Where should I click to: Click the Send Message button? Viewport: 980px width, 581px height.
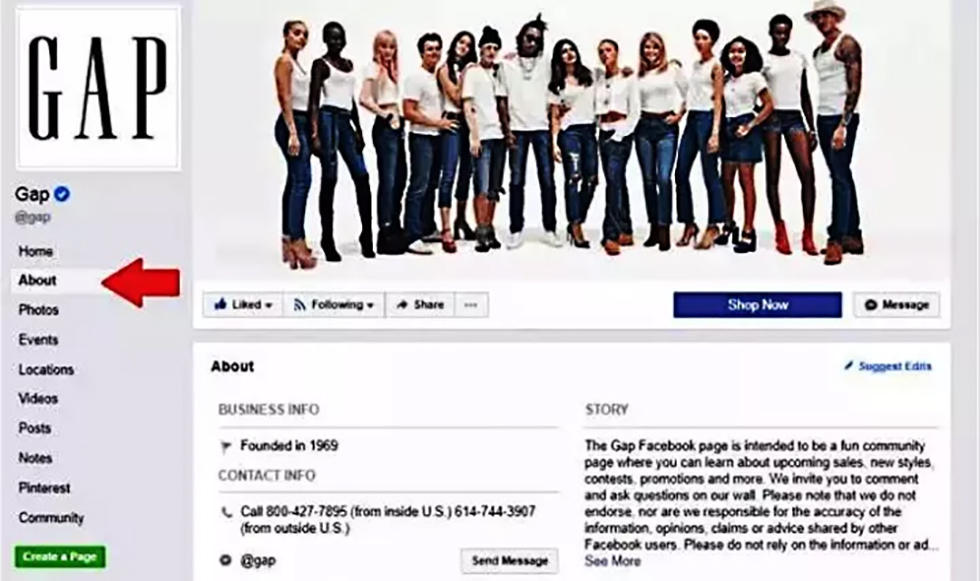click(x=510, y=560)
